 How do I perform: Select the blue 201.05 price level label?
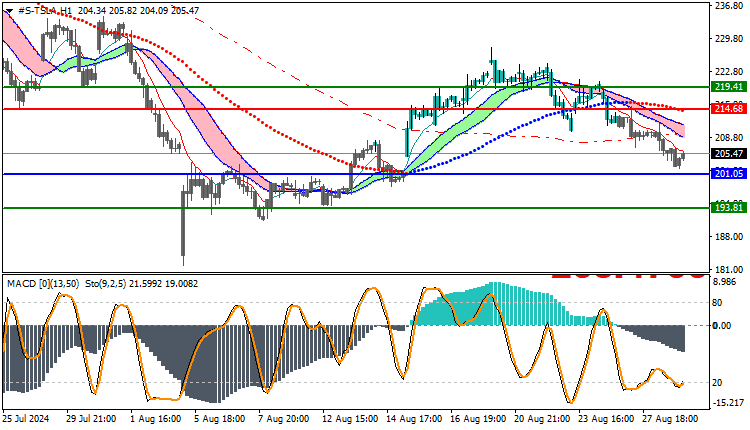click(x=728, y=174)
